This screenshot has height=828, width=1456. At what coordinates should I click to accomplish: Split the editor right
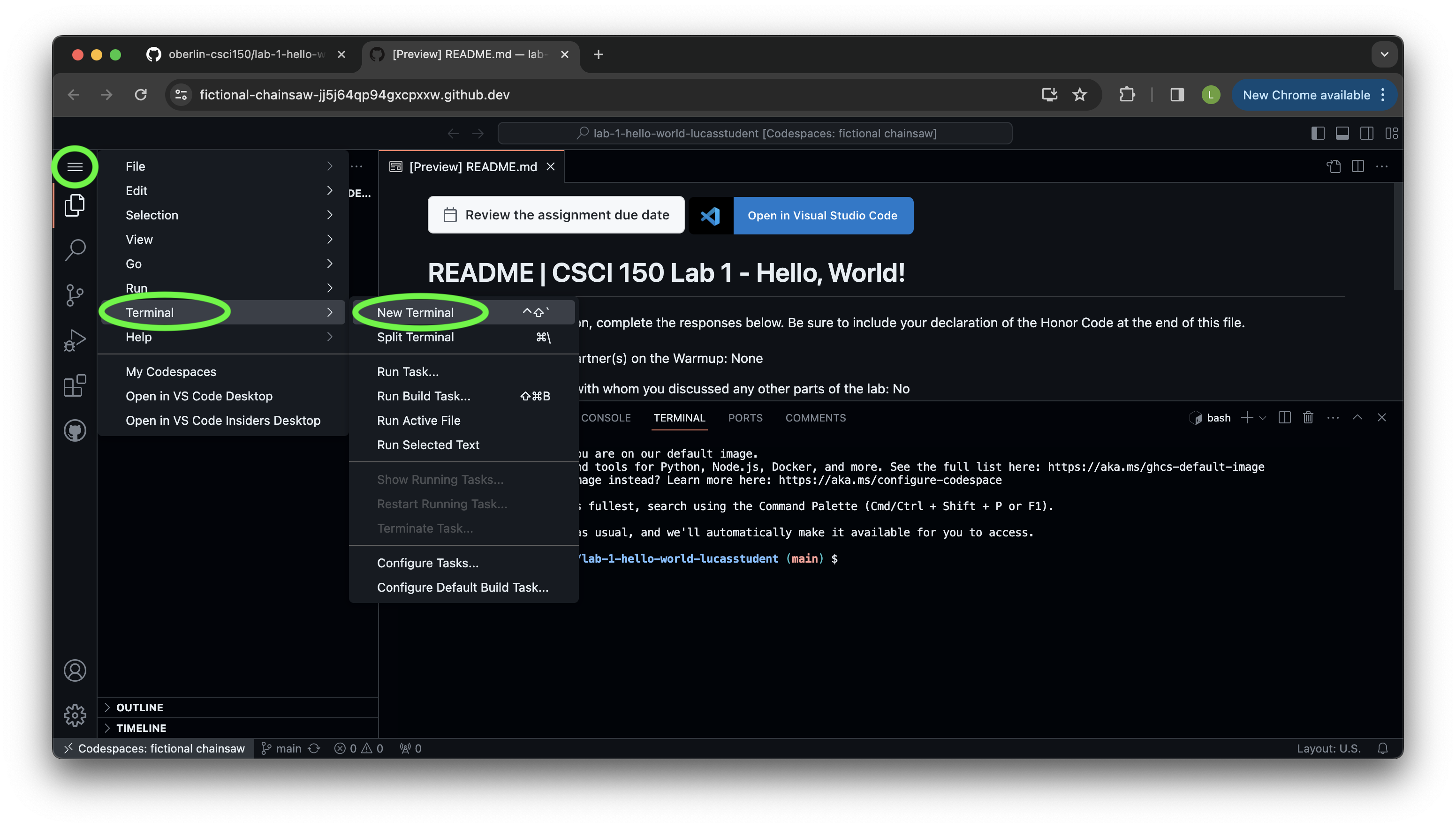click(x=1357, y=166)
